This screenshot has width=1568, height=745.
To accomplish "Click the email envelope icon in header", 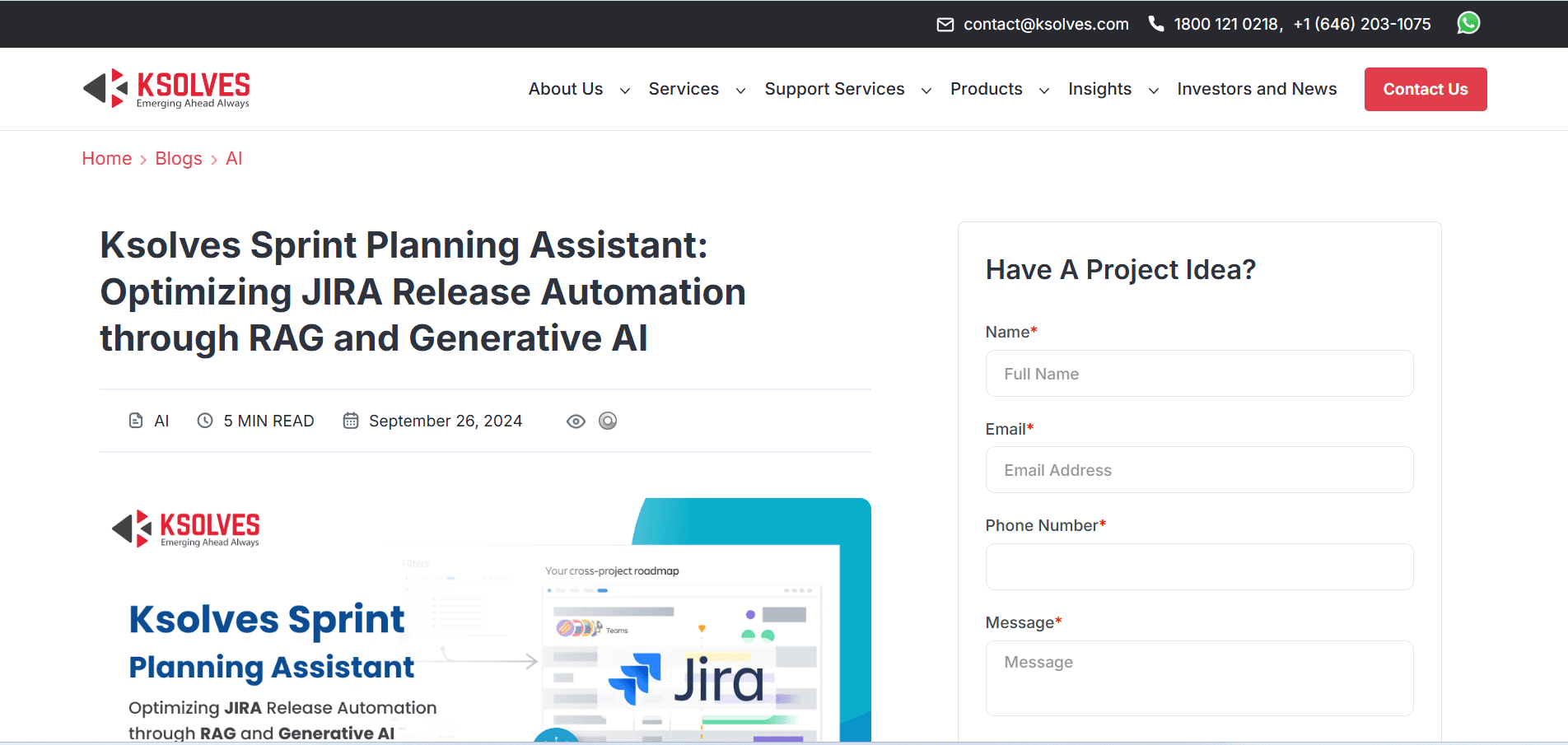I will (945, 24).
